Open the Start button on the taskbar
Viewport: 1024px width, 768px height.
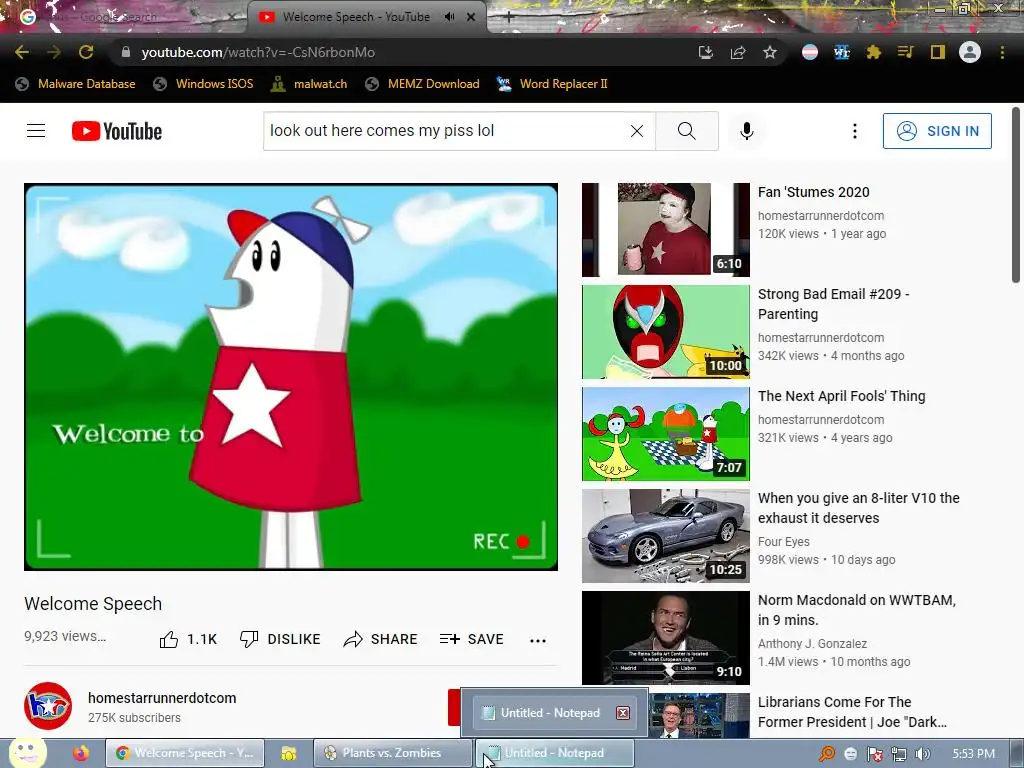(x=27, y=753)
